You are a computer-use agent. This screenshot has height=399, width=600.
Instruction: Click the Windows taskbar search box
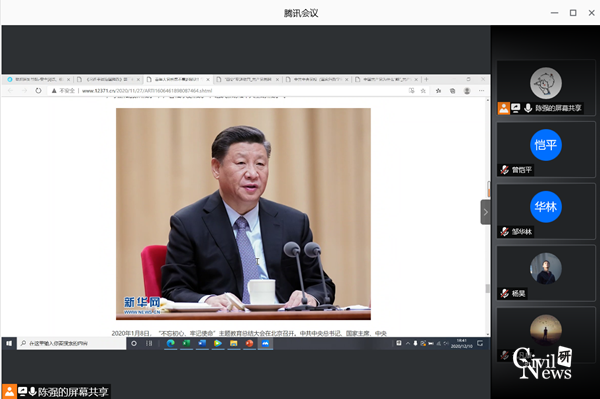(x=72, y=344)
